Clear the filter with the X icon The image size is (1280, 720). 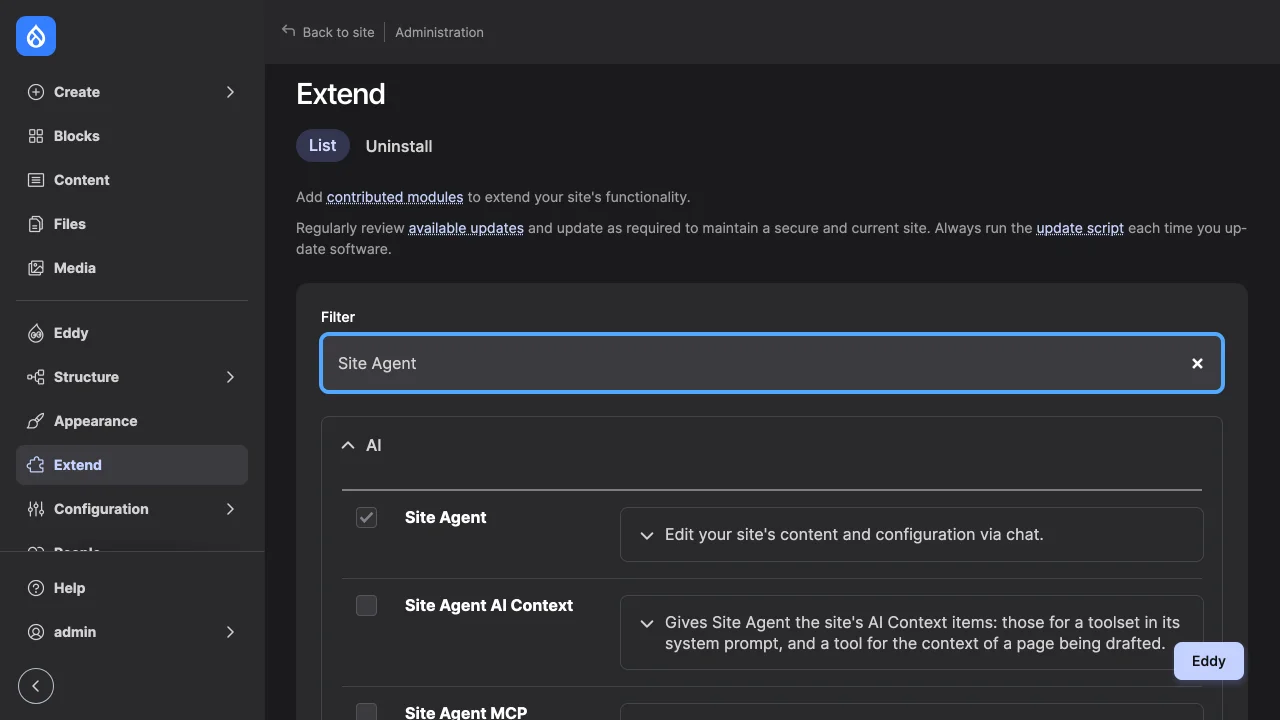[1197, 363]
